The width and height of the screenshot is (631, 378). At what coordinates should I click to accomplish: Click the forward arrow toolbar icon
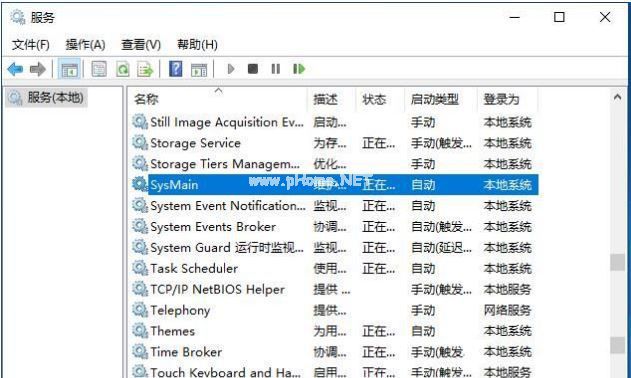tap(38, 69)
